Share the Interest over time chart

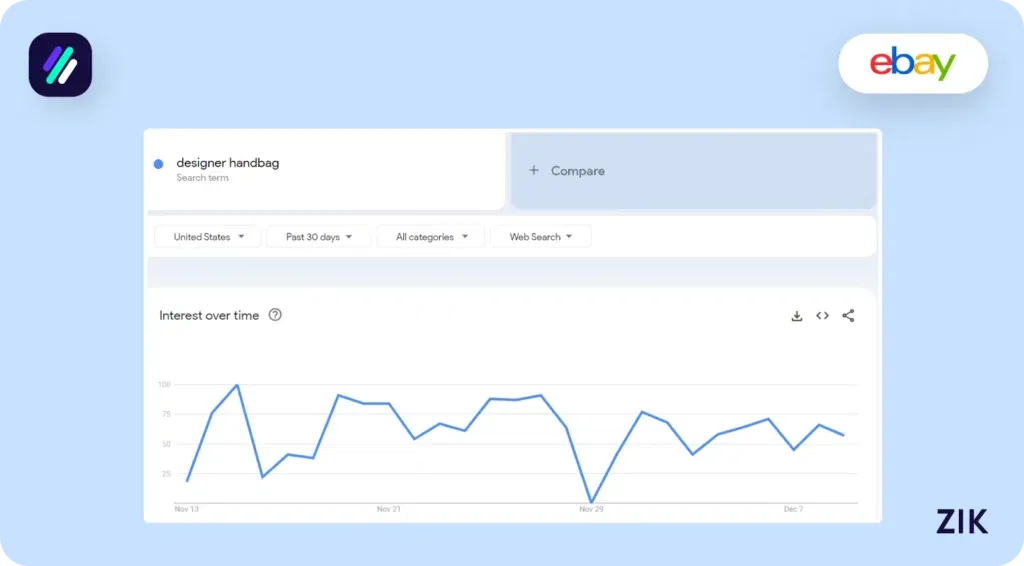[848, 316]
